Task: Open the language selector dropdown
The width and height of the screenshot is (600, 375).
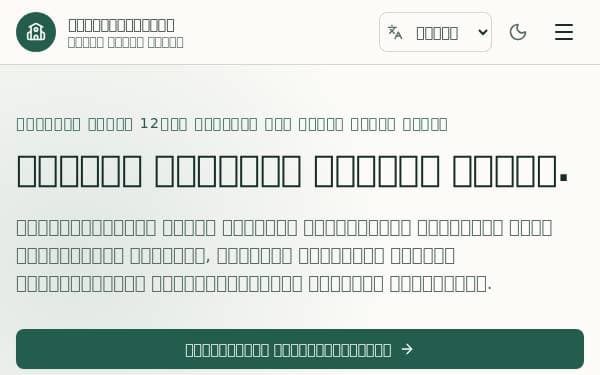Action: coord(435,32)
